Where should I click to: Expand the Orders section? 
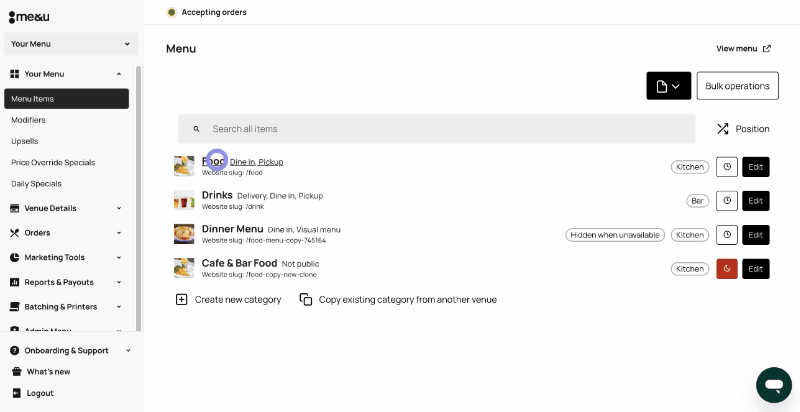66,233
